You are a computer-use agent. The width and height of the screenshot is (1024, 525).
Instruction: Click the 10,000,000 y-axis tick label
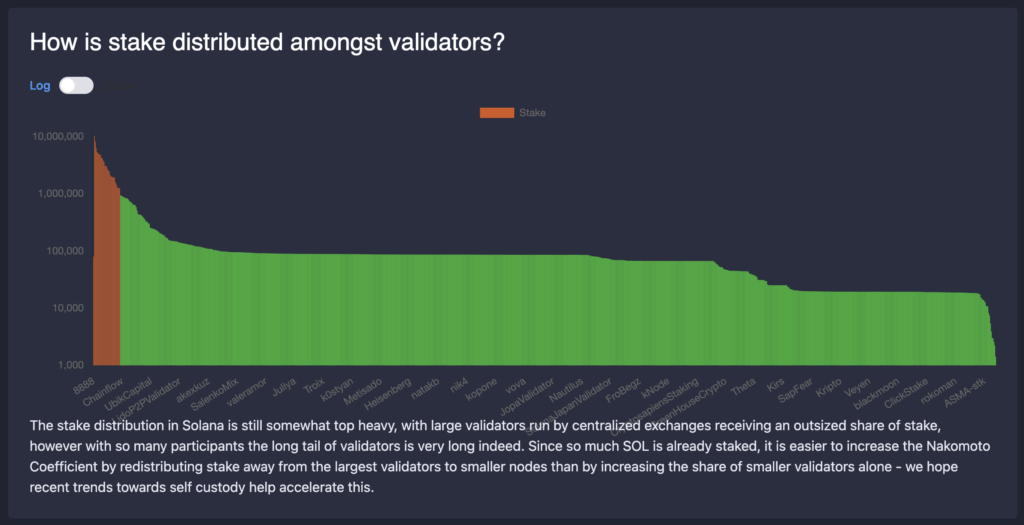[x=57, y=136]
